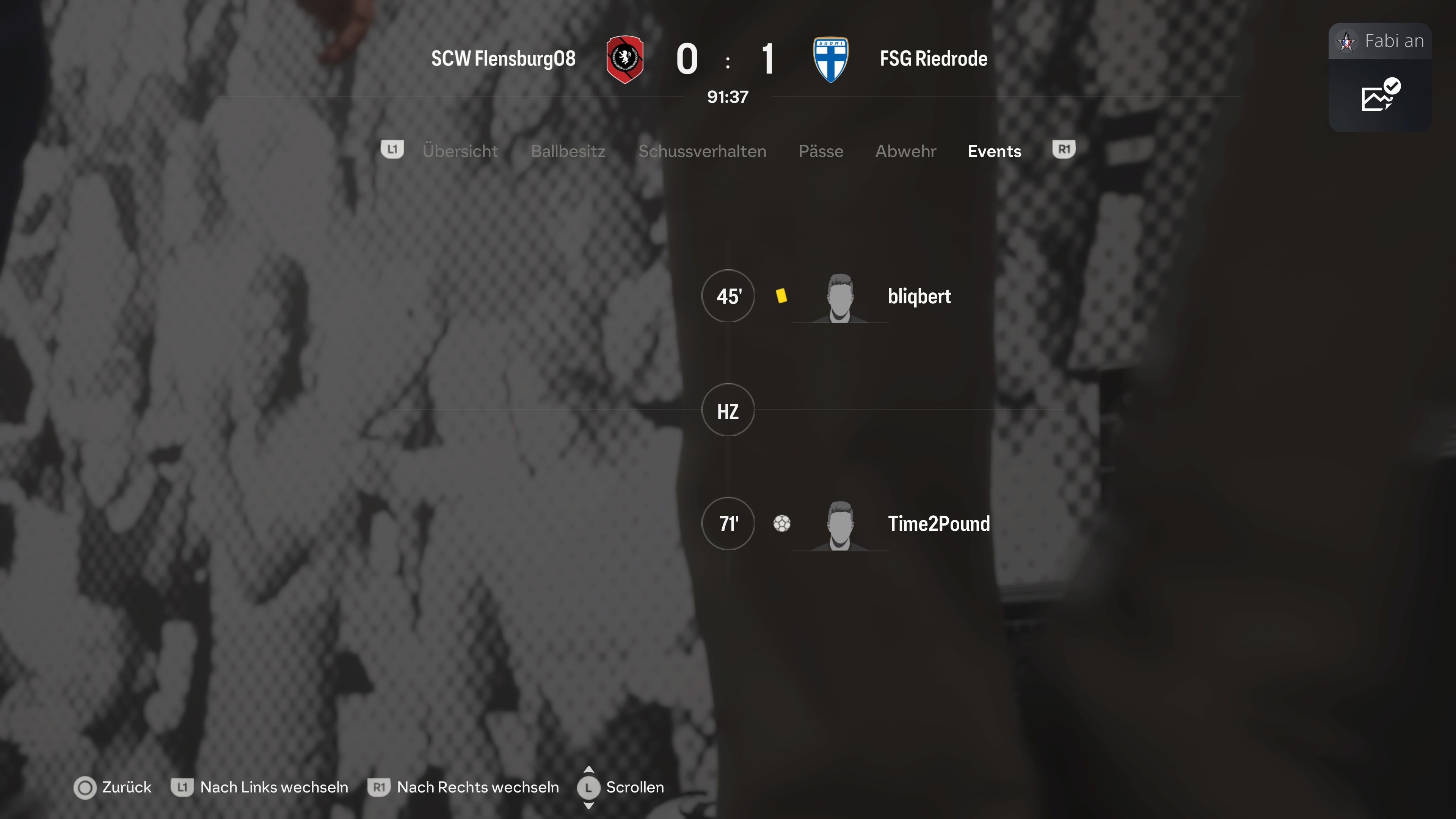This screenshot has height=819, width=1456.
Task: Open the Ballbesitz tab
Action: pyautogui.click(x=568, y=151)
